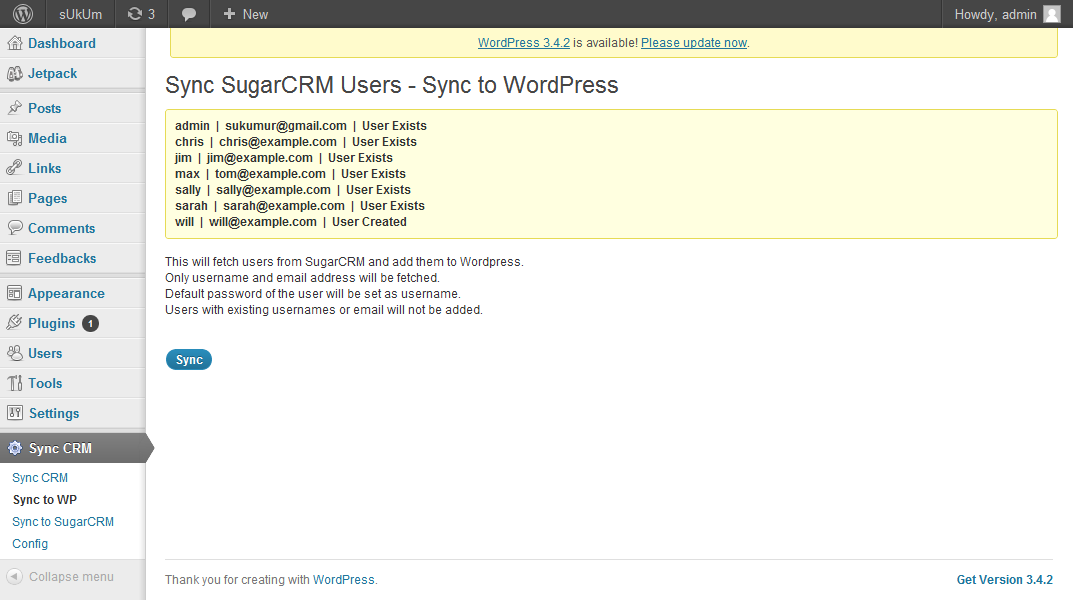Screen dimensions: 1073x601
Task: Click the Feedbacks form icon
Action: click(14, 258)
